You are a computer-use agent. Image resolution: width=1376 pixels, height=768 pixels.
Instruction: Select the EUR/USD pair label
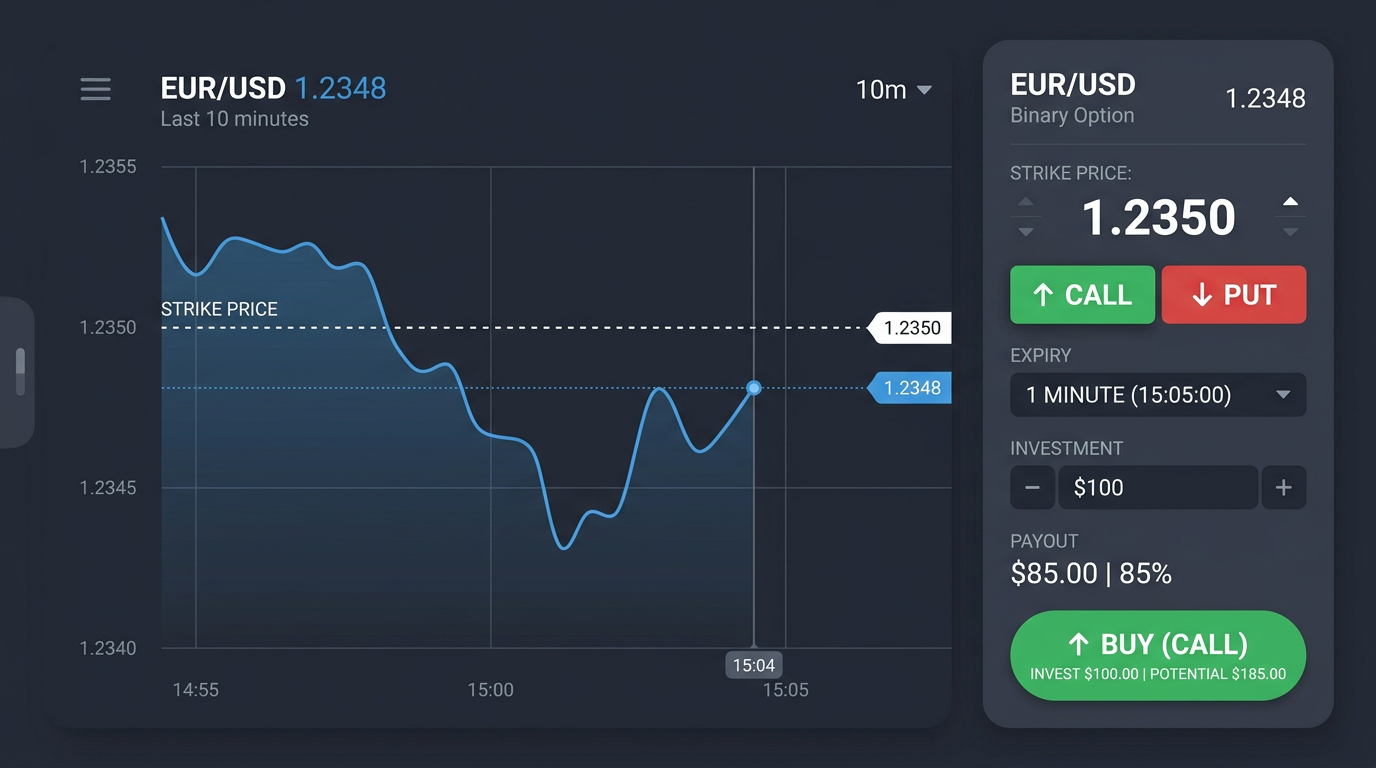coord(1073,84)
